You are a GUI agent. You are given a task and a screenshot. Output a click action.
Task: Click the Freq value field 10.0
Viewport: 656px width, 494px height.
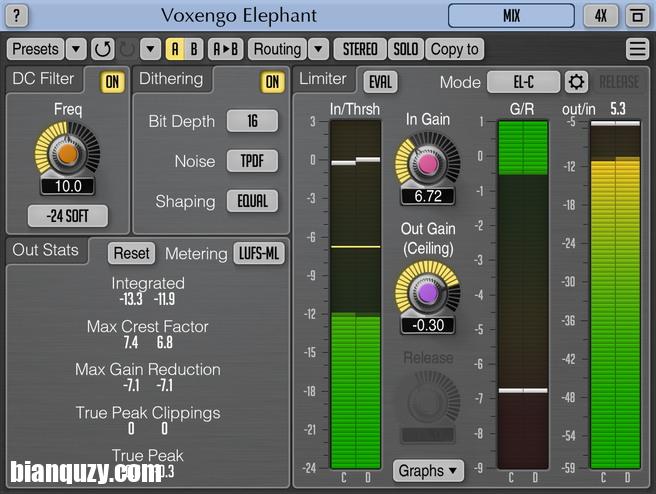coord(68,186)
